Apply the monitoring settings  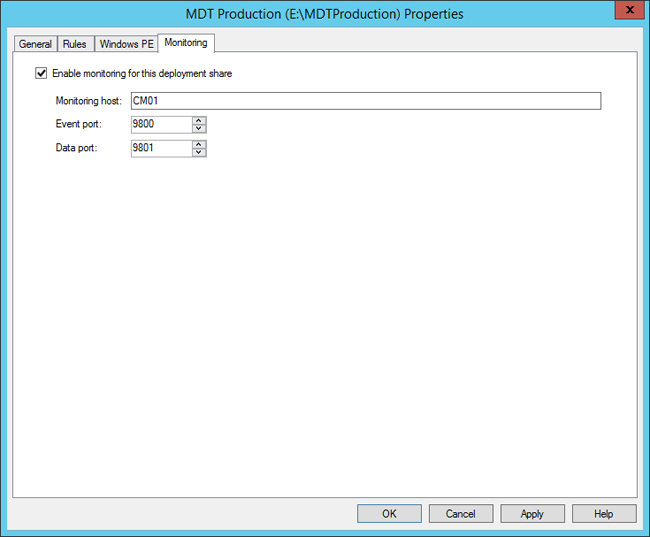point(532,514)
